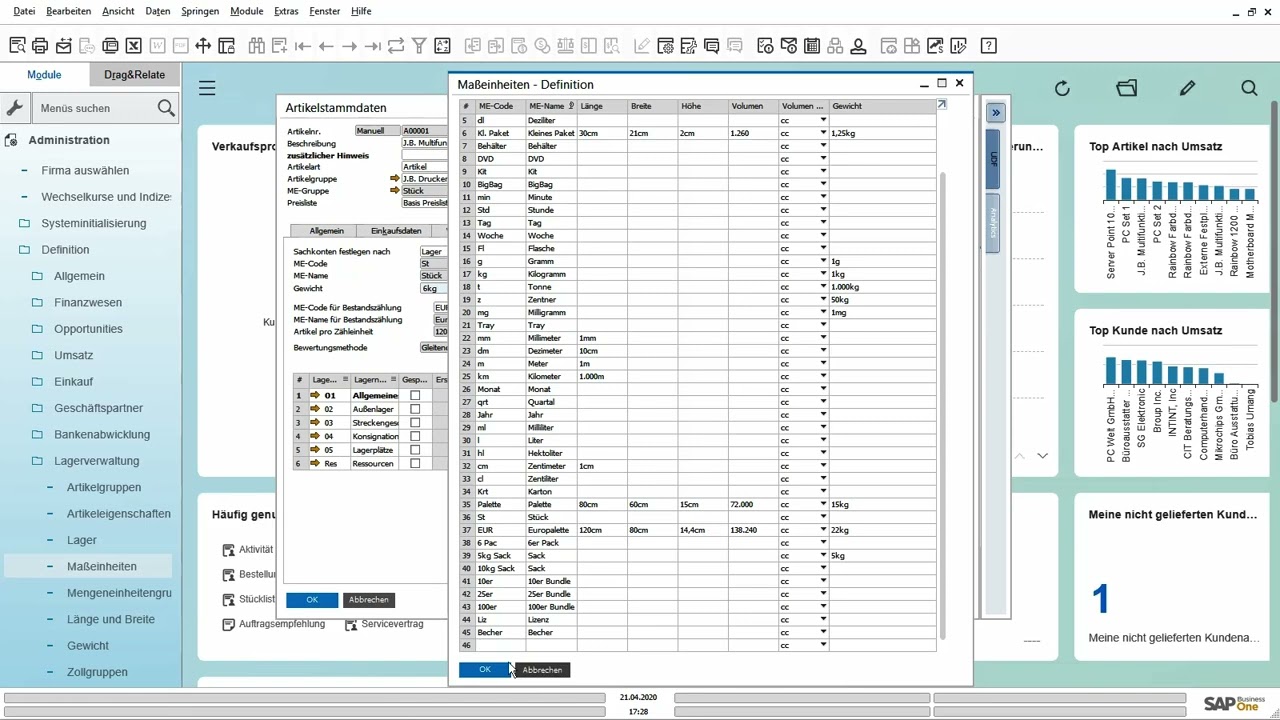Switch to the Drag&Relate tab
Screen dimensions: 1280x720
point(135,75)
